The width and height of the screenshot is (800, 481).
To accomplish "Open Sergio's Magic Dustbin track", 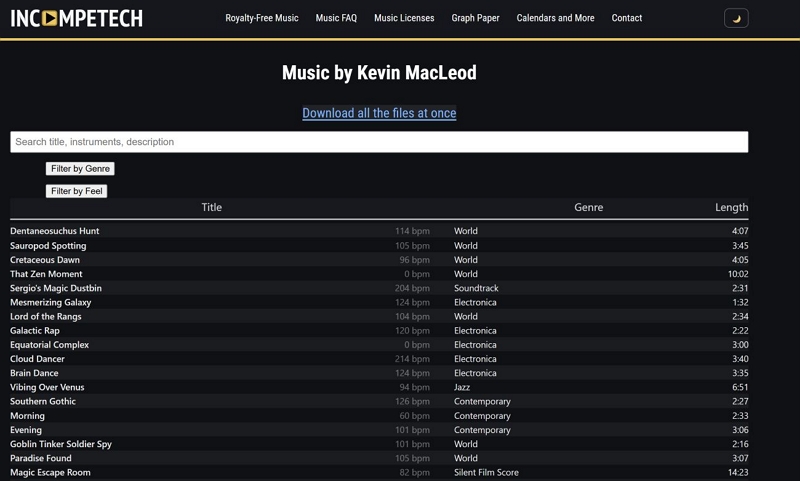I will 56,288.
